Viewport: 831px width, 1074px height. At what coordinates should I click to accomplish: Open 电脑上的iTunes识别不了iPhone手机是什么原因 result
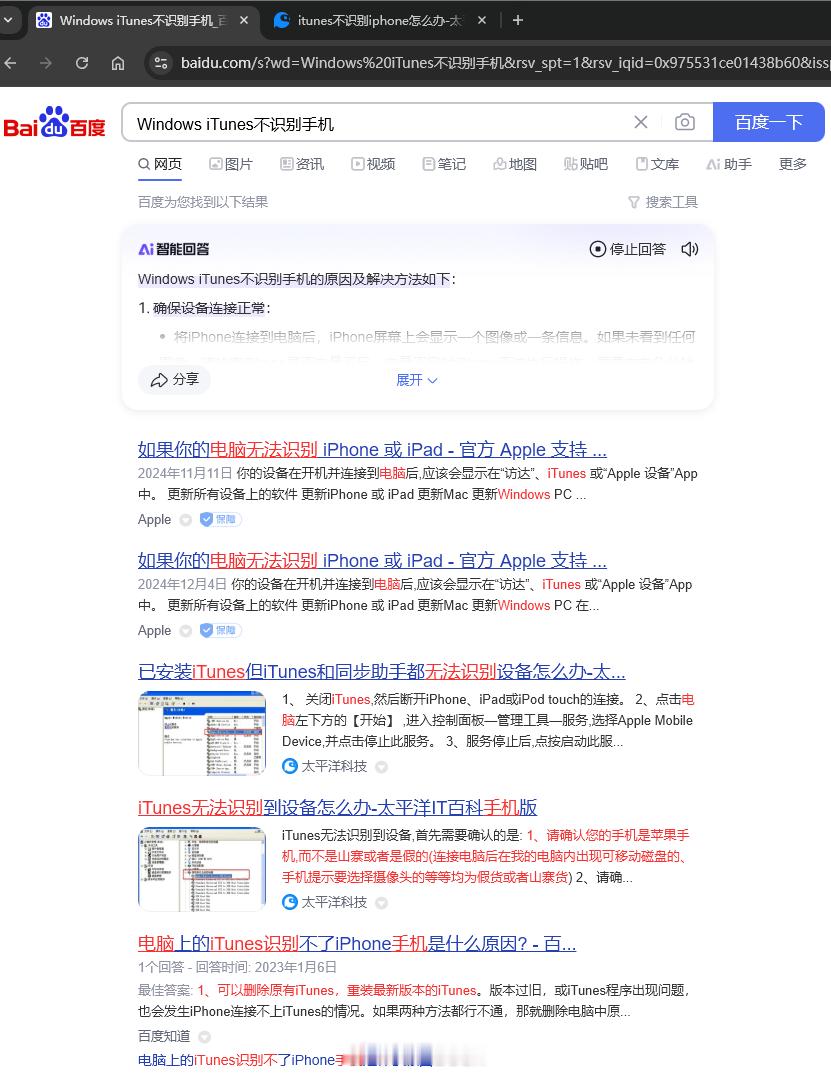pos(357,944)
